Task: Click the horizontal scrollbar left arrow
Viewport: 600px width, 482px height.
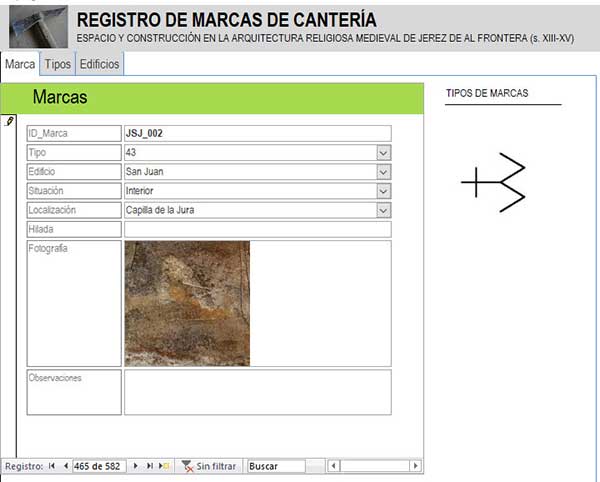Action: click(x=334, y=466)
